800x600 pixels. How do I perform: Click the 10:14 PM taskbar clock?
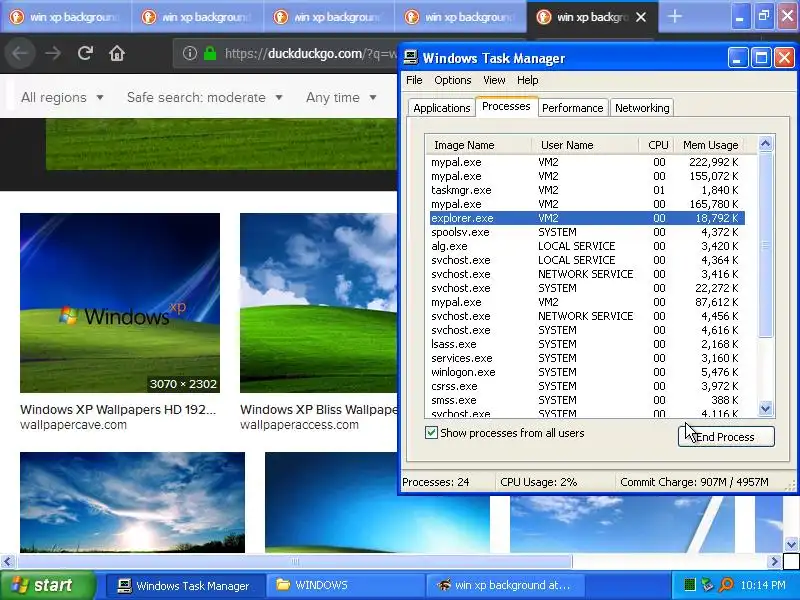point(763,585)
